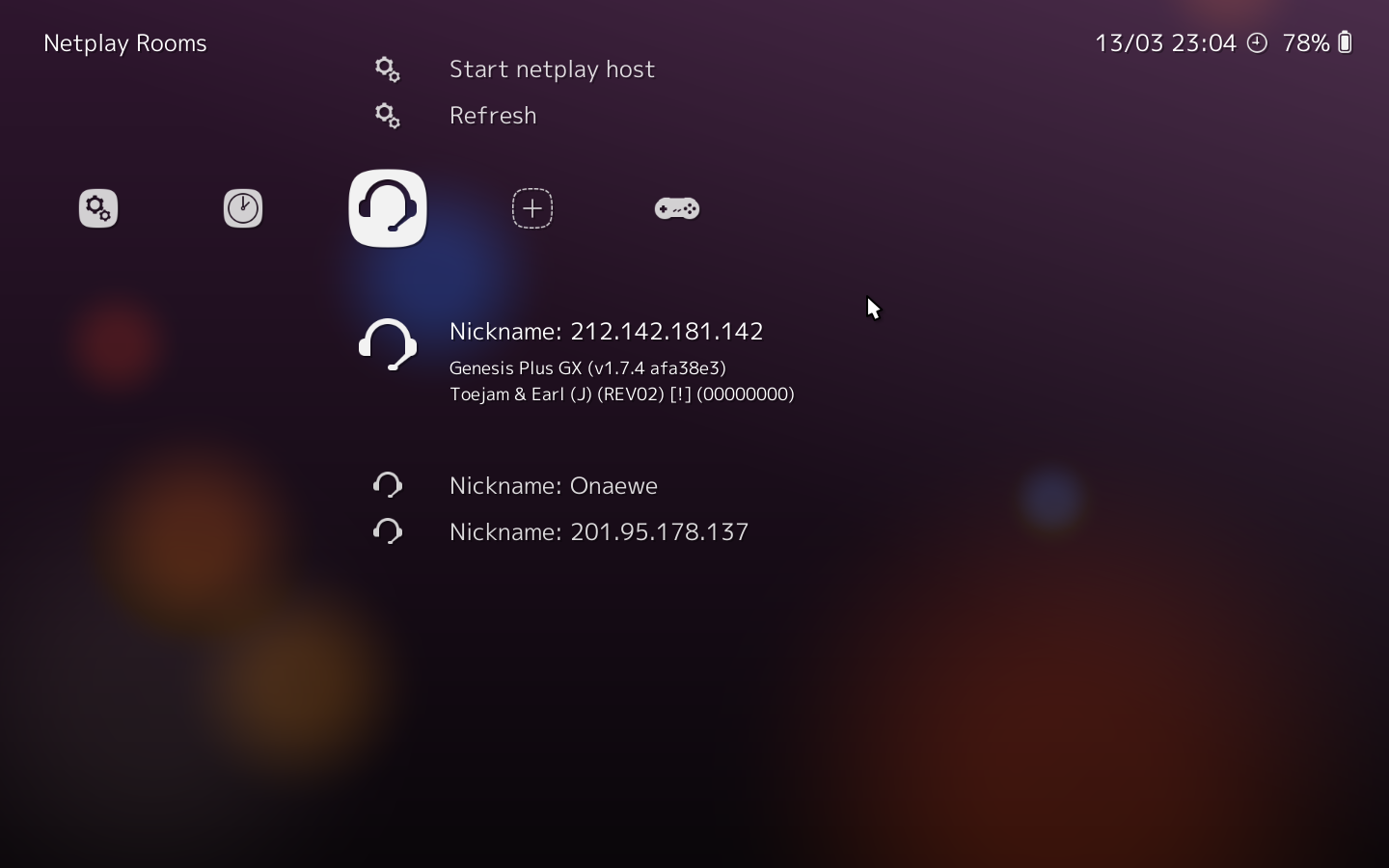This screenshot has height=868, width=1389.
Task: Select the large Netplay headset tab icon
Action: click(388, 208)
